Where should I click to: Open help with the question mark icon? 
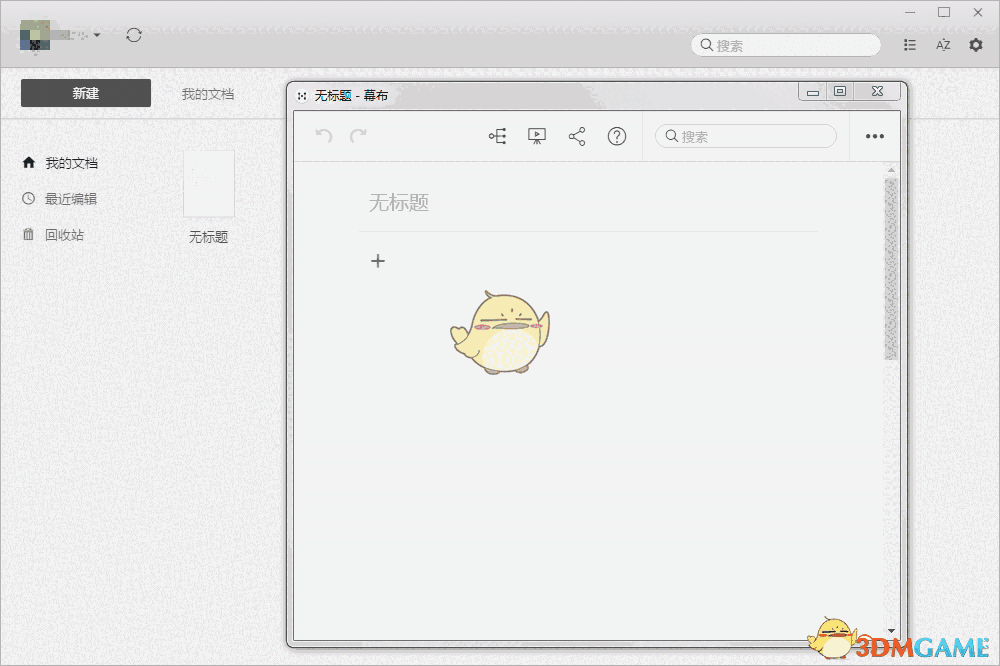click(617, 136)
